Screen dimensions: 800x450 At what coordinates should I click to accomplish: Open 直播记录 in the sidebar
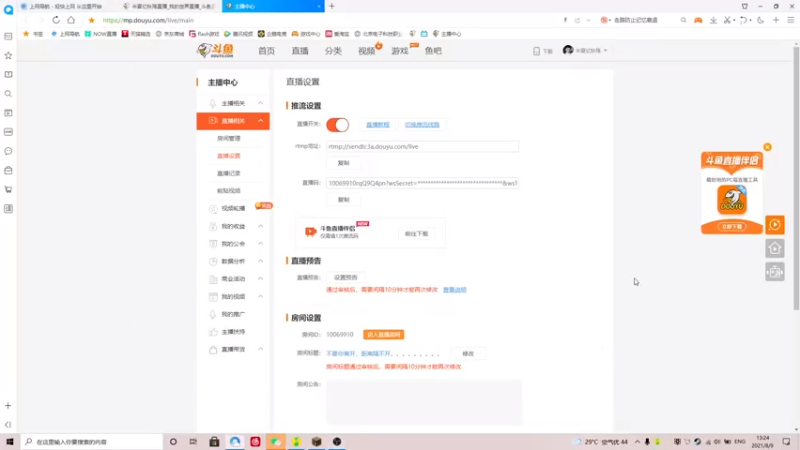tap(229, 173)
